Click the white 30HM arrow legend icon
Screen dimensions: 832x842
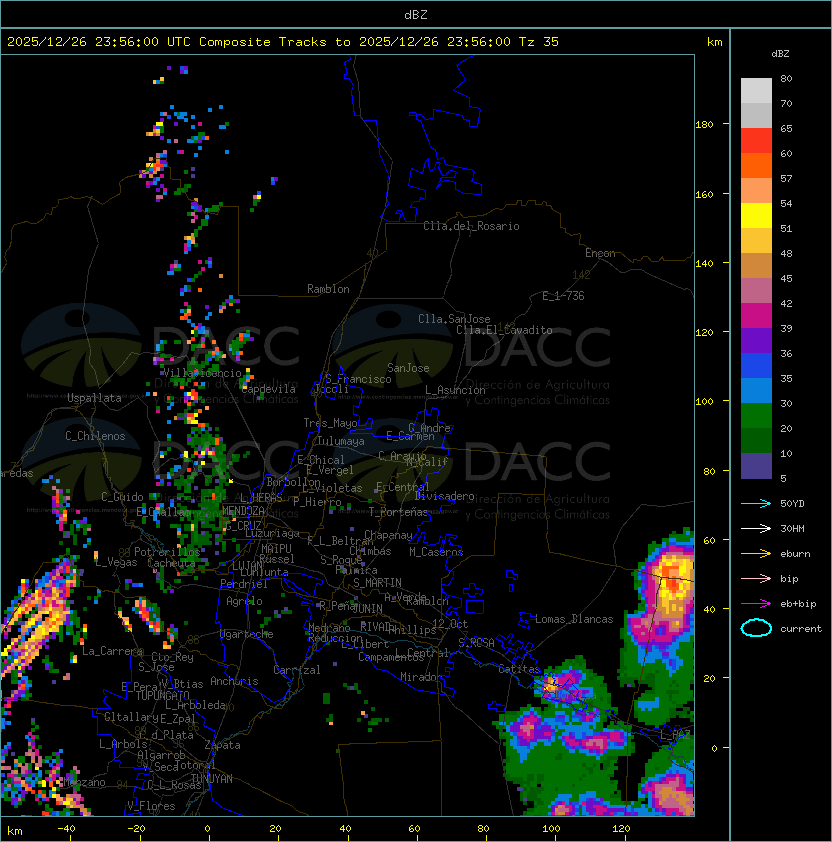pyautogui.click(x=756, y=529)
